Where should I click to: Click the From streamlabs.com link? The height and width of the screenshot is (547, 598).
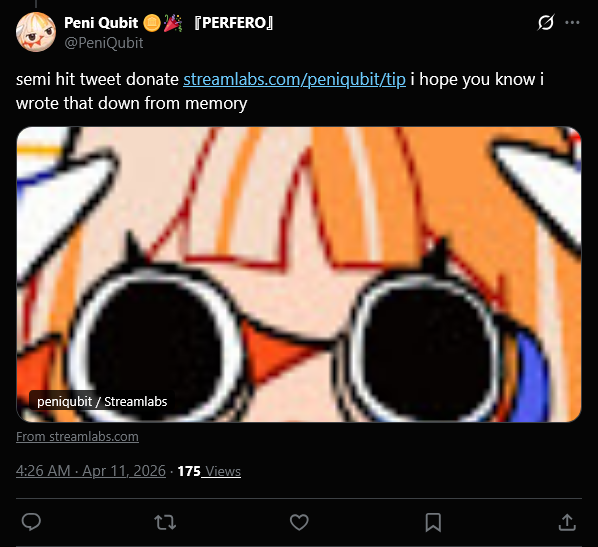[77, 436]
